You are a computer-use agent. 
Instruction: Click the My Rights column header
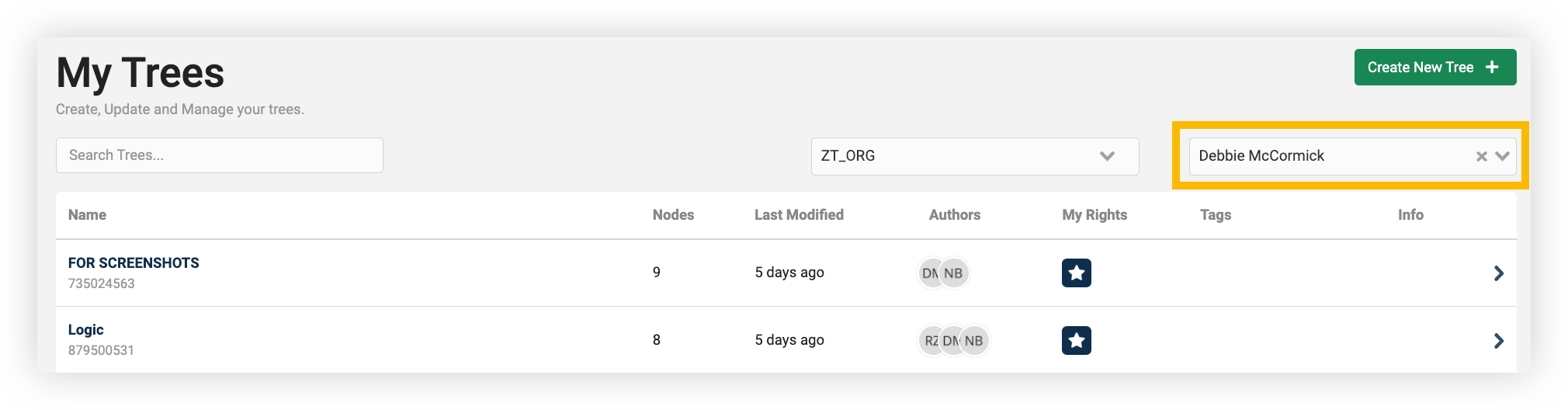[1094, 215]
